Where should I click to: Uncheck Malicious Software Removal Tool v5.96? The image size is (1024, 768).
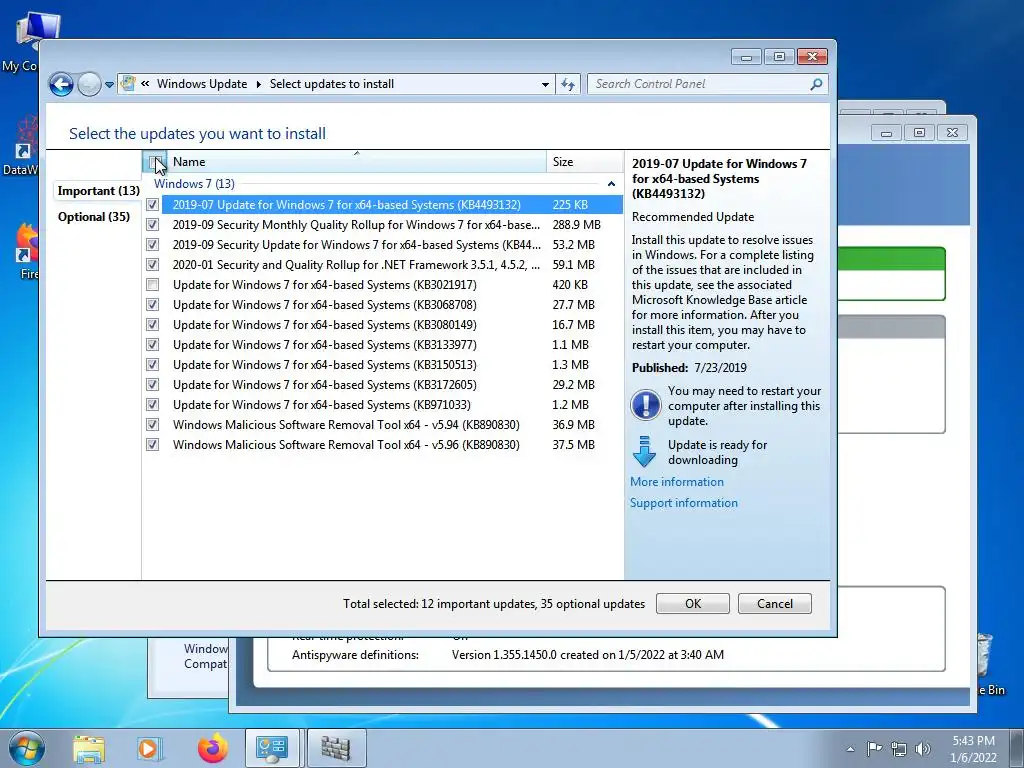(152, 445)
